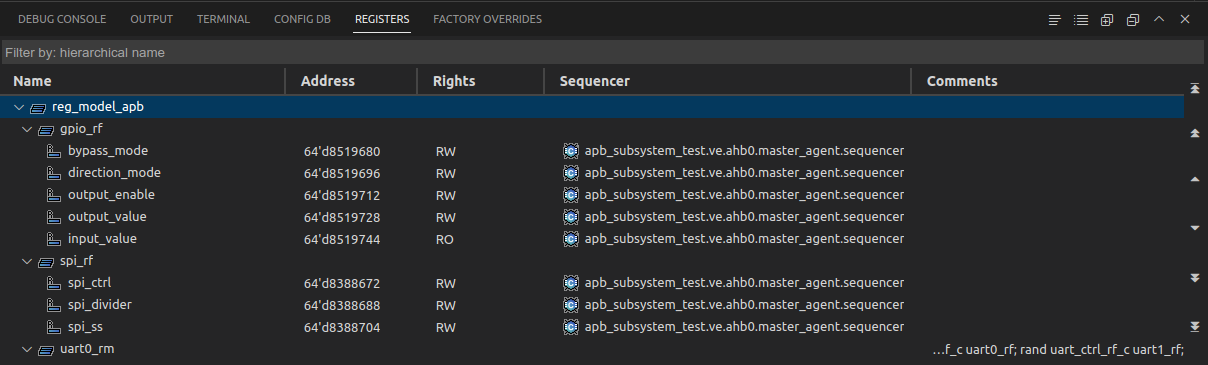
Task: Click address 64'd8519680
Action: click(342, 152)
